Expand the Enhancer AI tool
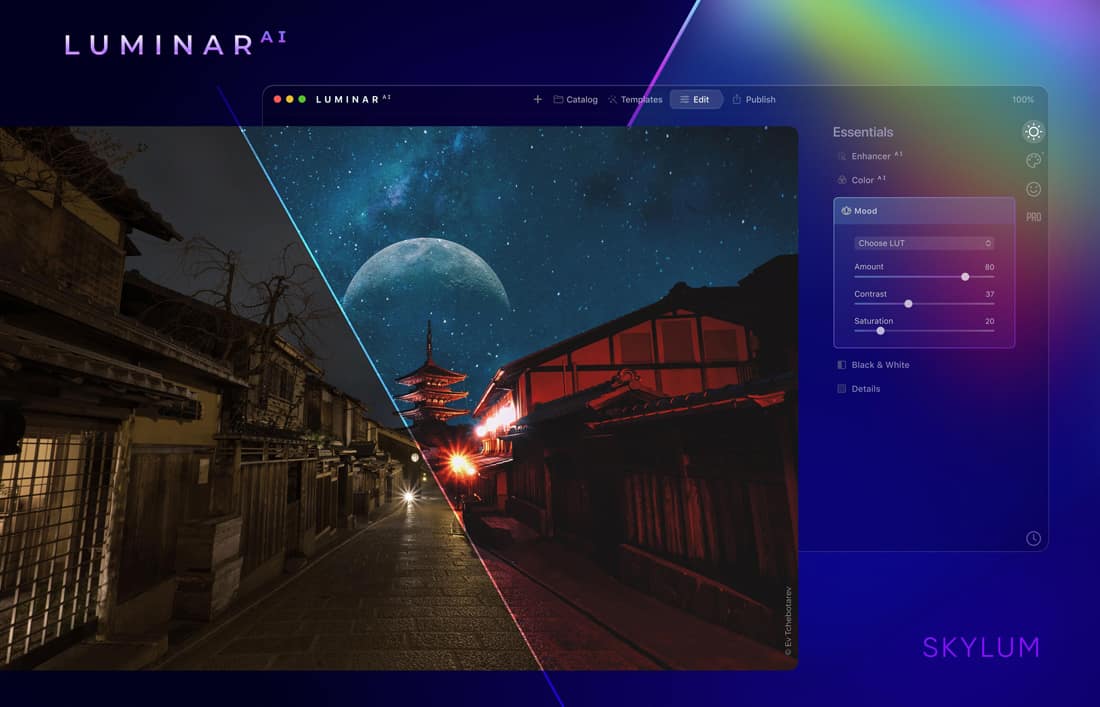This screenshot has width=1100, height=707. 870,156
